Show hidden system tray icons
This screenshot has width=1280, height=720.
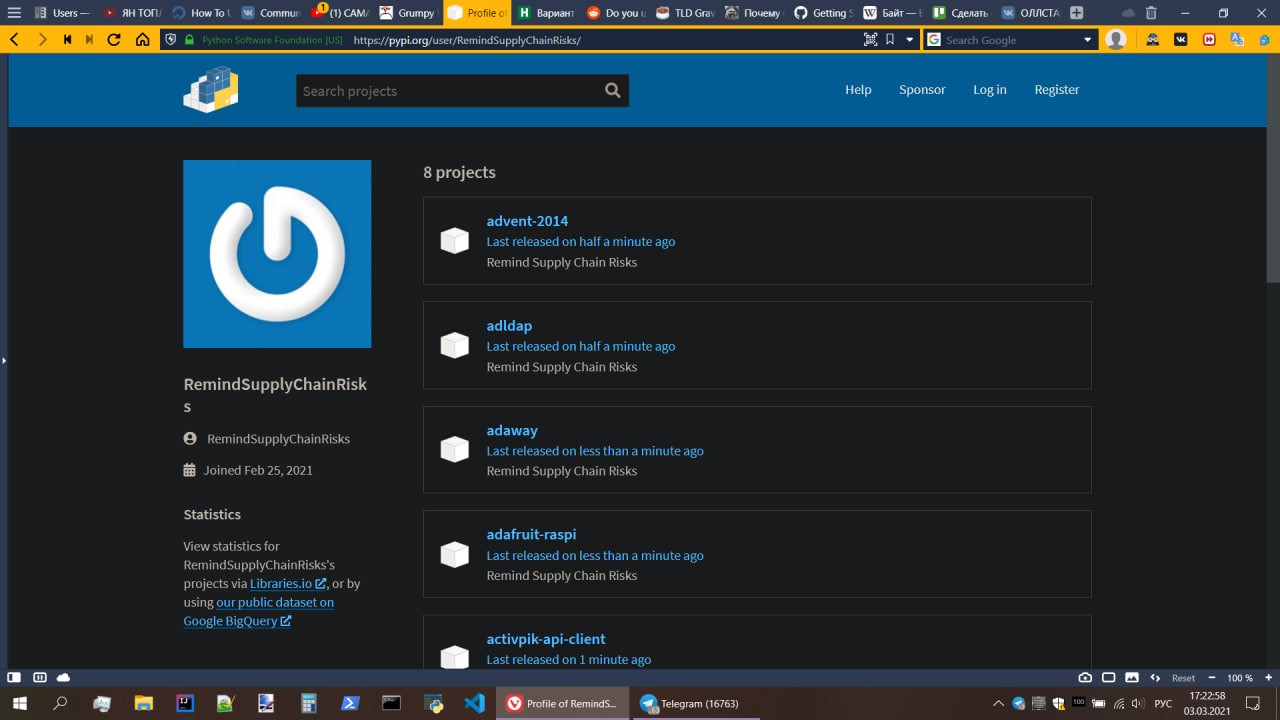click(x=997, y=703)
